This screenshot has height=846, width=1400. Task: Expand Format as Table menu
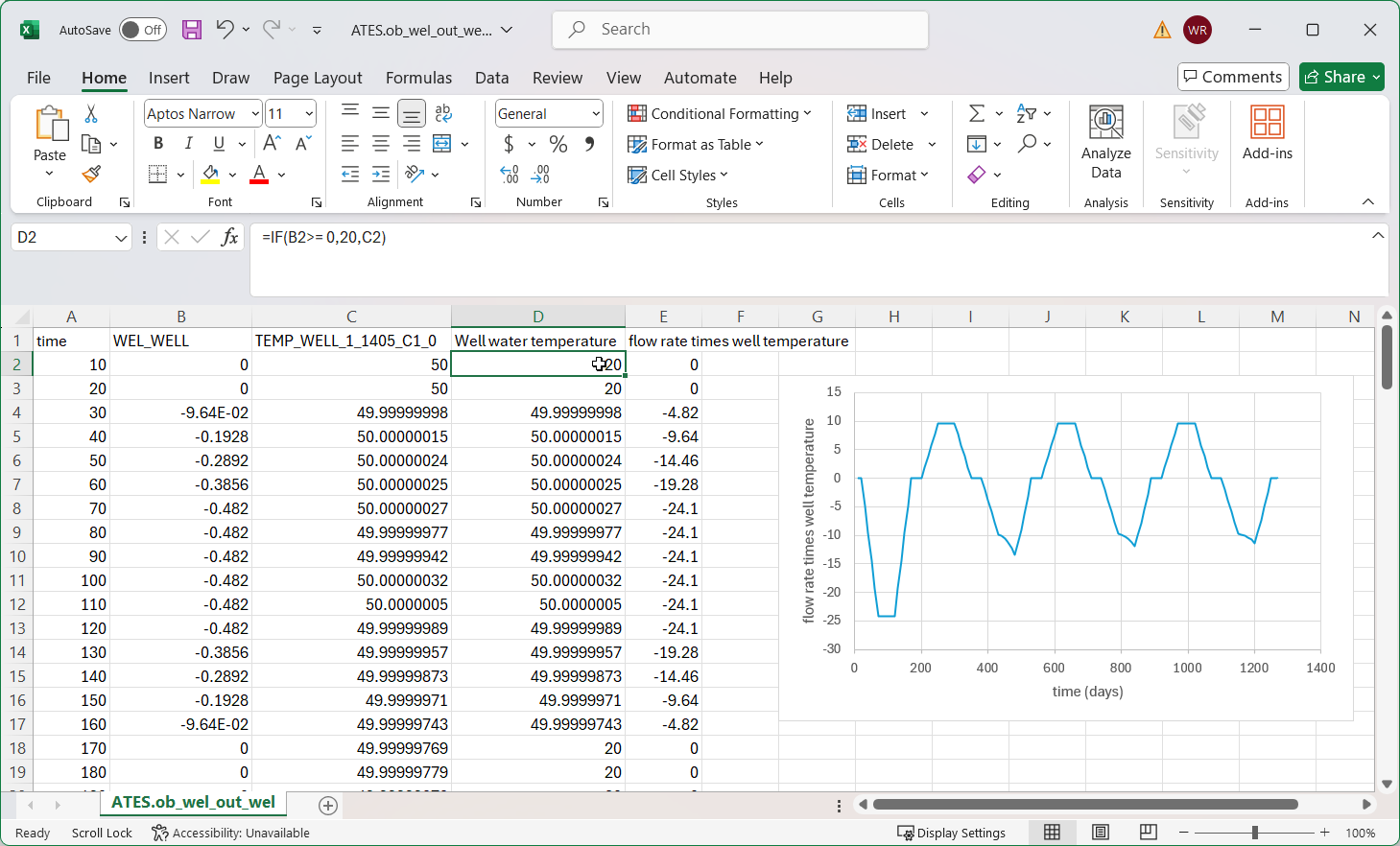[x=696, y=145]
